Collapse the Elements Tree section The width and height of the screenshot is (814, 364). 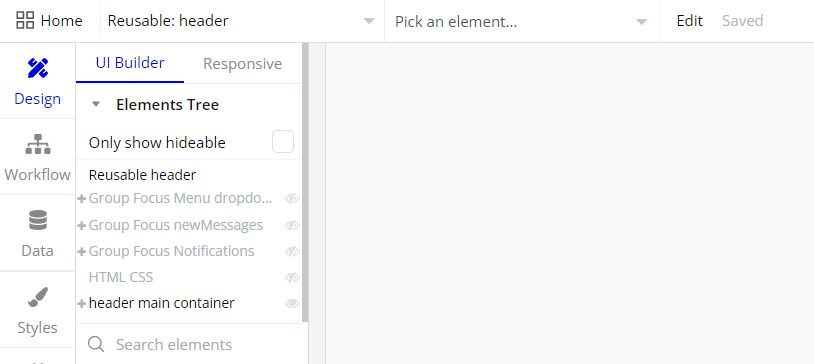(96, 104)
